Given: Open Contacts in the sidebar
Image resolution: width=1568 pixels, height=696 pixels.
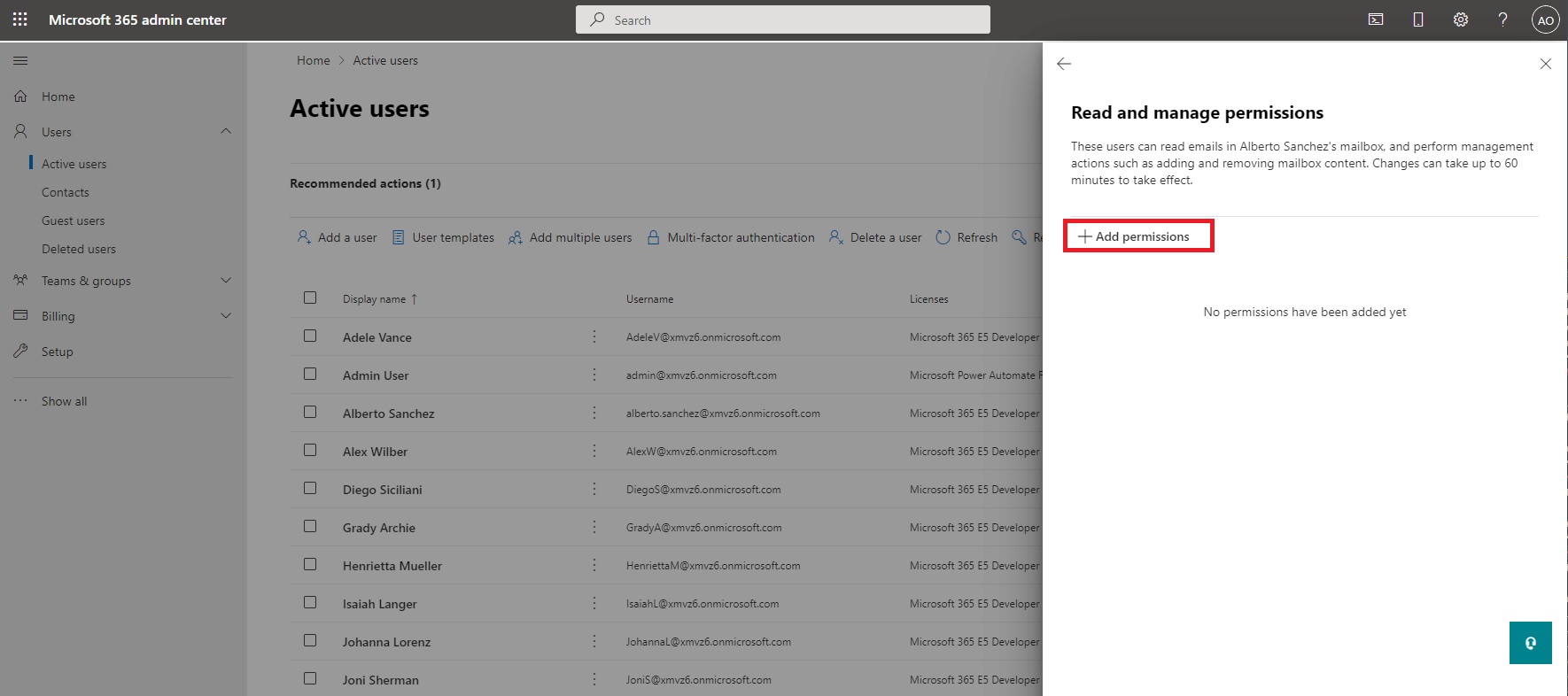Looking at the screenshot, I should tap(66, 192).
